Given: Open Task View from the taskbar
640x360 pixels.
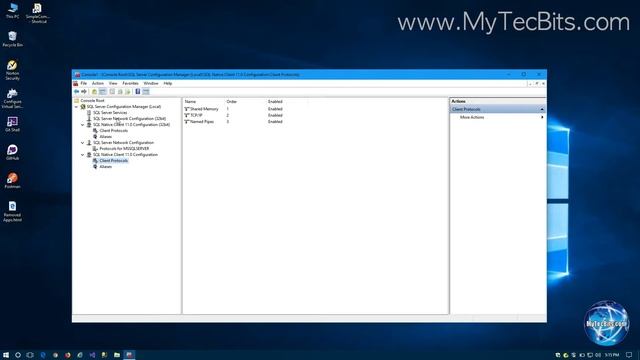Looking at the screenshot, I should click(30, 355).
